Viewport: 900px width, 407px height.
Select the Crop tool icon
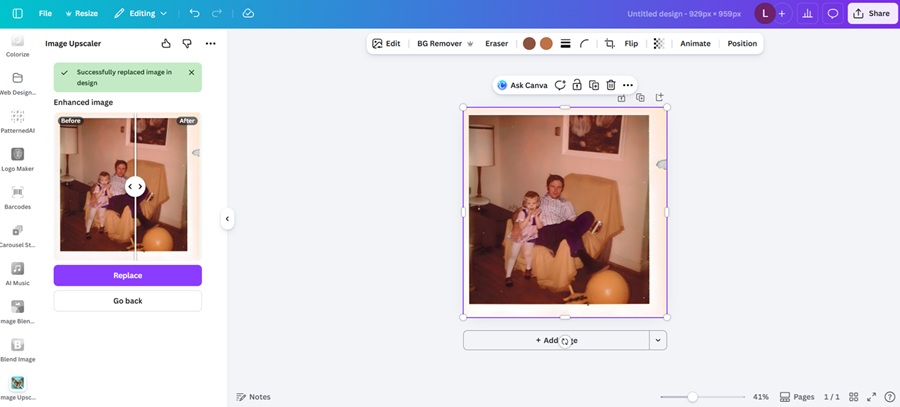click(x=610, y=44)
